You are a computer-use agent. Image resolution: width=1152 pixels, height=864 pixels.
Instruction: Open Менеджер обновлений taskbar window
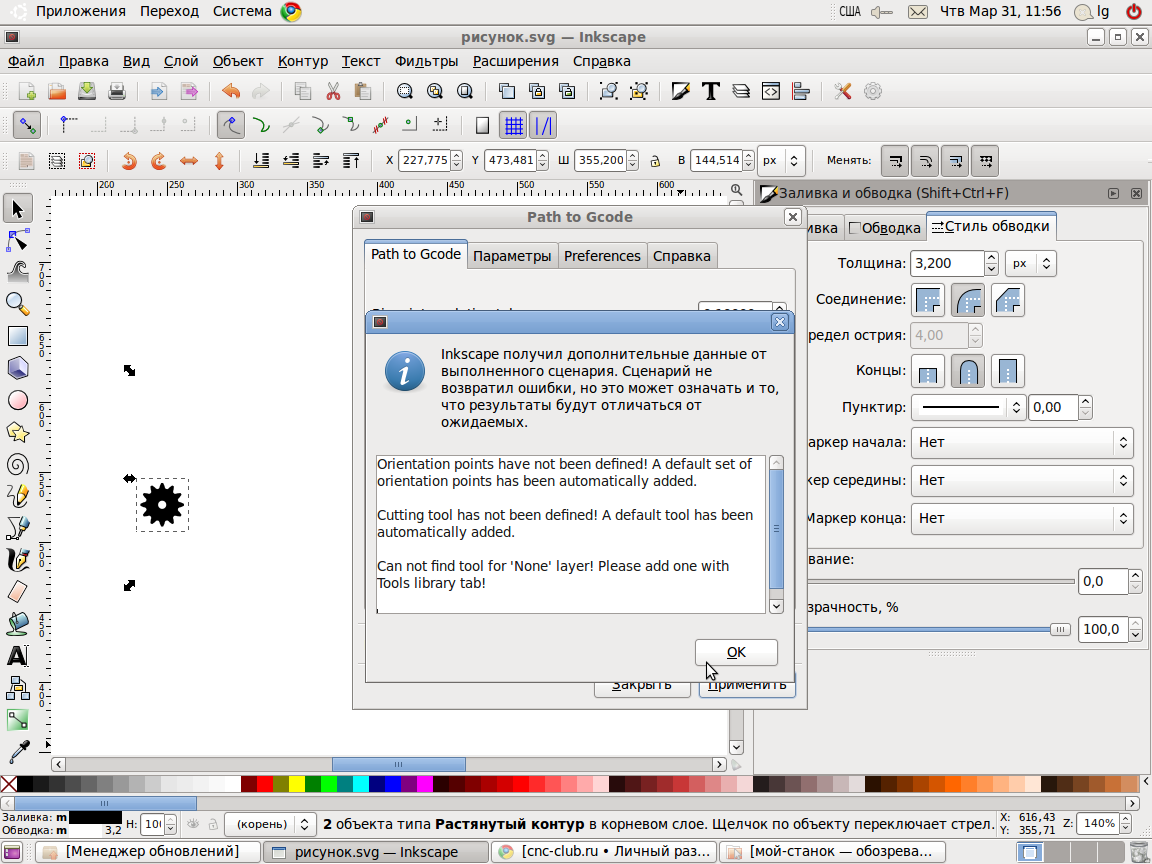click(147, 852)
